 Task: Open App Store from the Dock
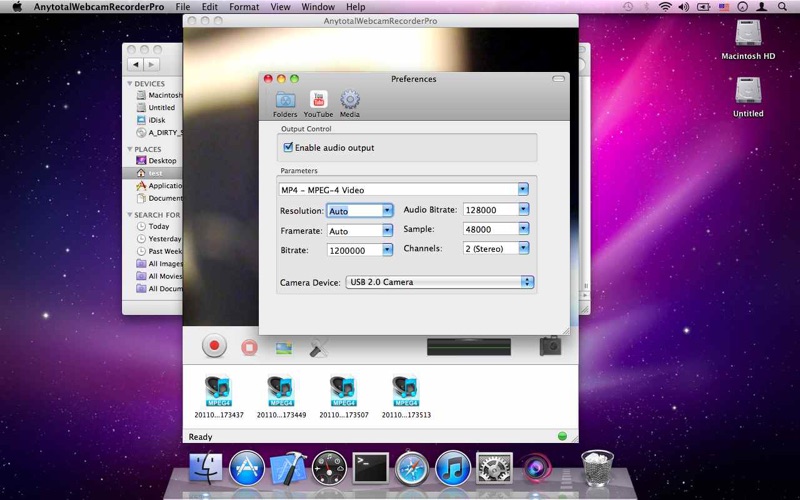click(247, 468)
